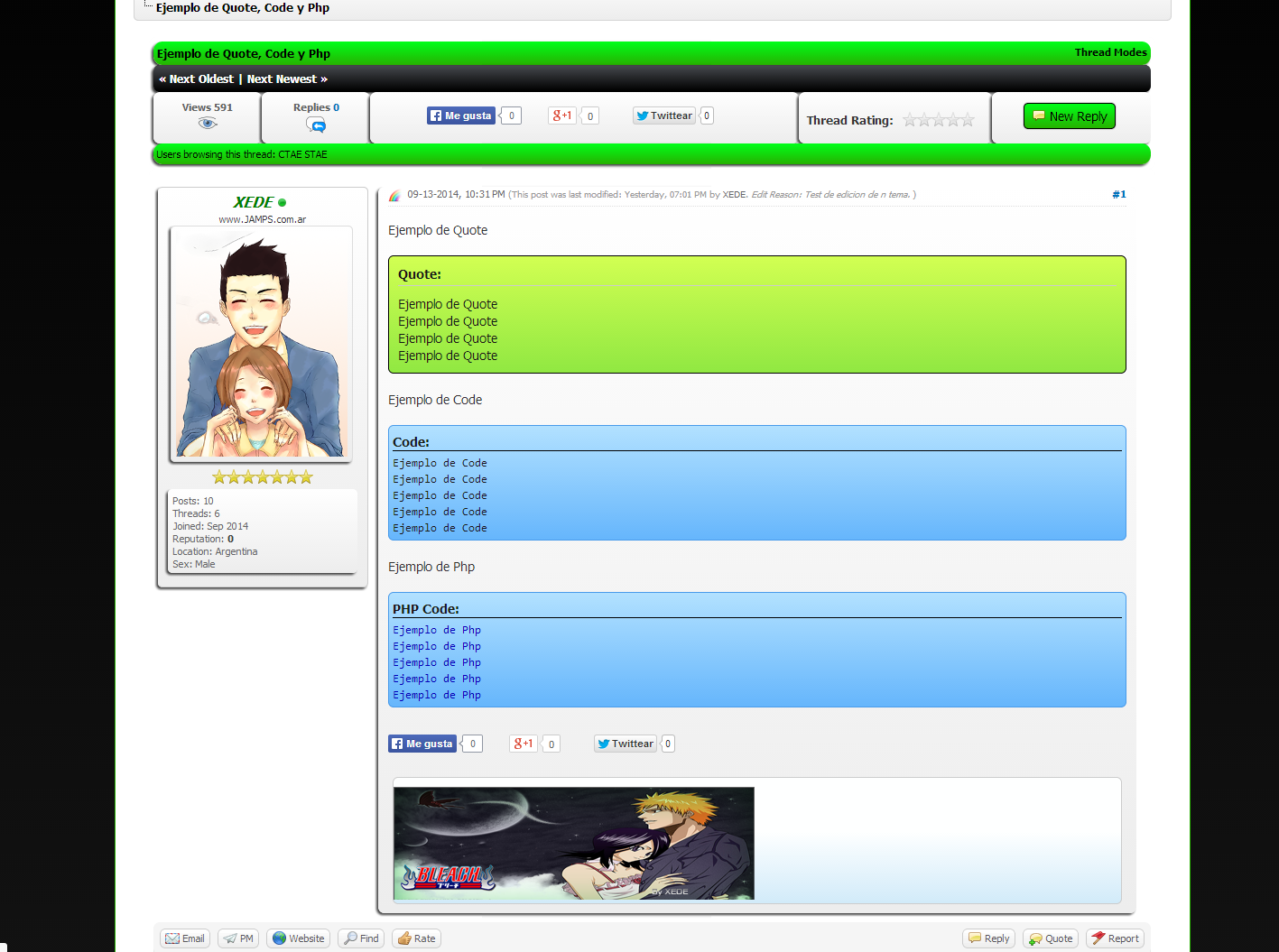Click the Email button for user XEDE
The width and height of the screenshot is (1279, 952).
185,938
